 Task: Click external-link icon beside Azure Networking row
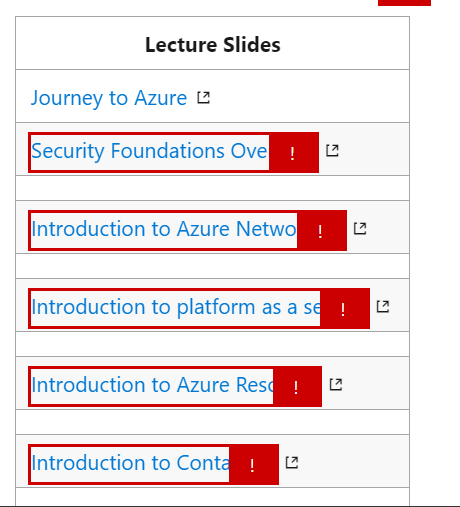[360, 229]
